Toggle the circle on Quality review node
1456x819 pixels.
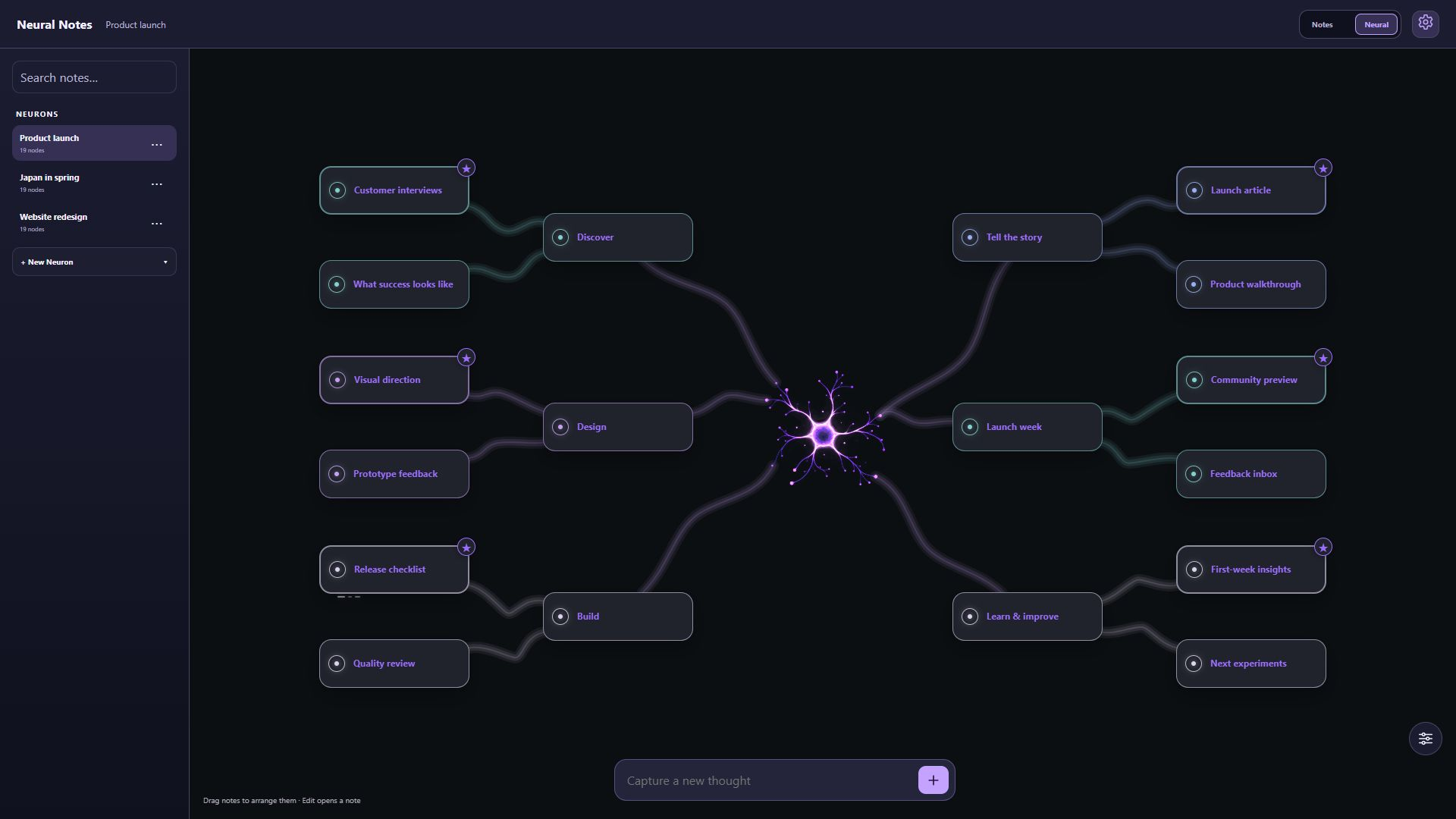(x=337, y=664)
